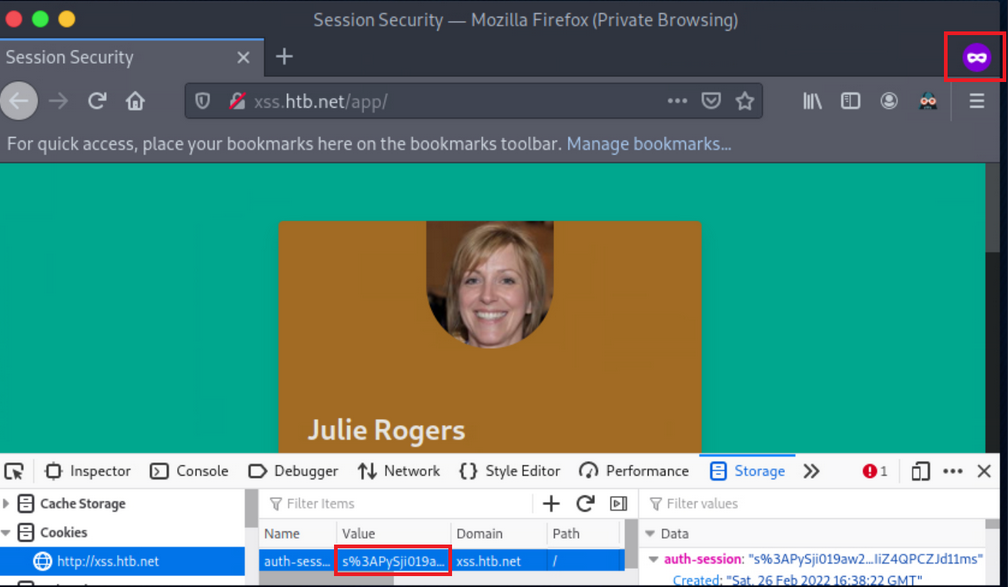The height and width of the screenshot is (587, 1008).
Task: Open the devtools Console panel
Action: click(x=189, y=470)
